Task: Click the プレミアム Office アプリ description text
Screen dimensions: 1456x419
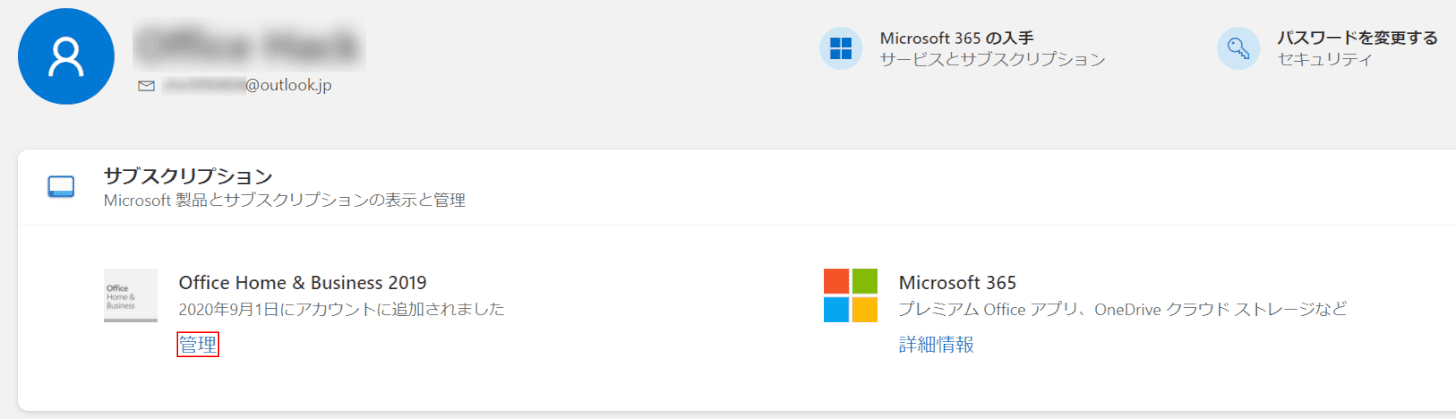Action: [1122, 309]
